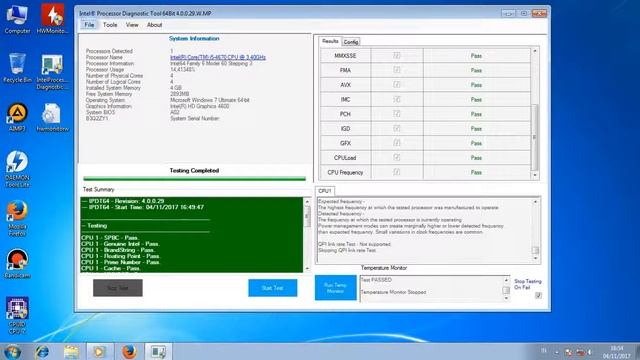This screenshot has height=360, width=640.
Task: Open the Tools menu
Action: coord(110,25)
